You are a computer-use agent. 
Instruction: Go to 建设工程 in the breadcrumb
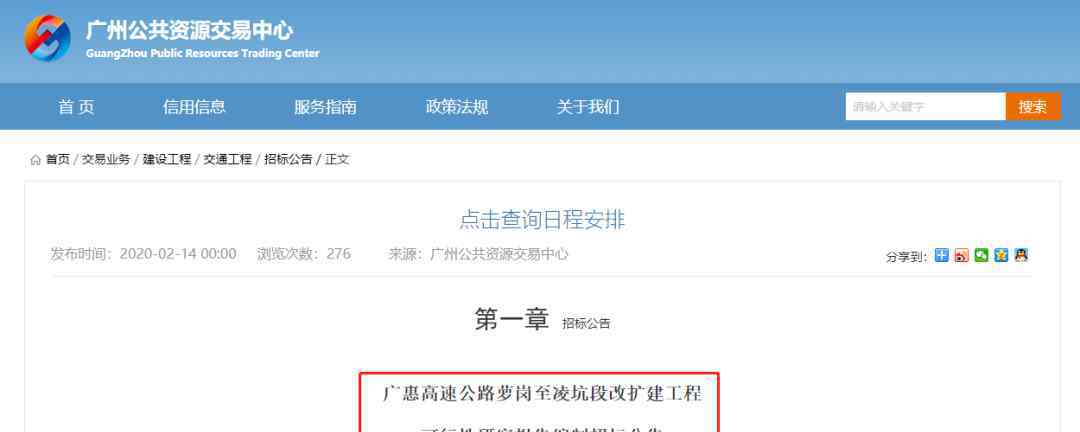(167, 160)
